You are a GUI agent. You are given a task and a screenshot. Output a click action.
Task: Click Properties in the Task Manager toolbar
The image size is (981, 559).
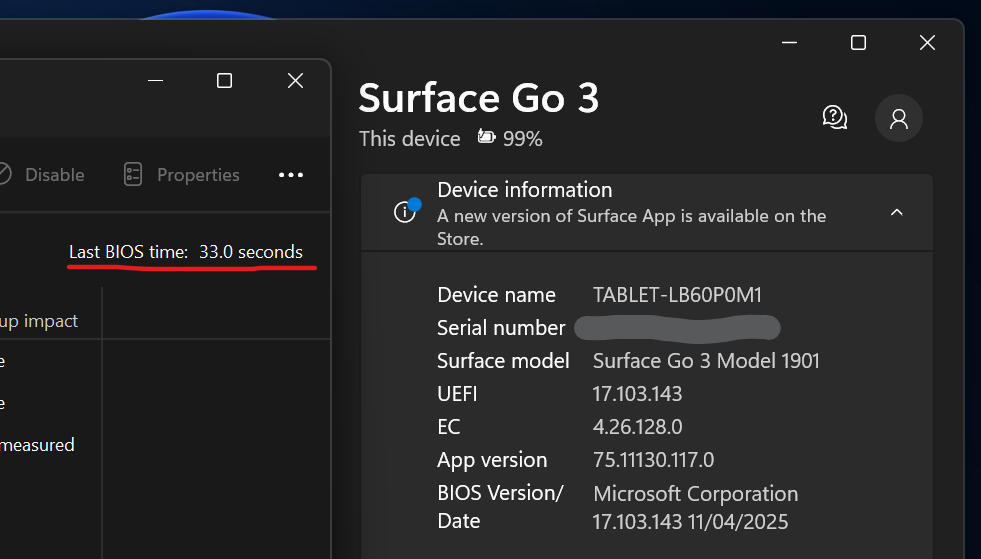(x=198, y=175)
